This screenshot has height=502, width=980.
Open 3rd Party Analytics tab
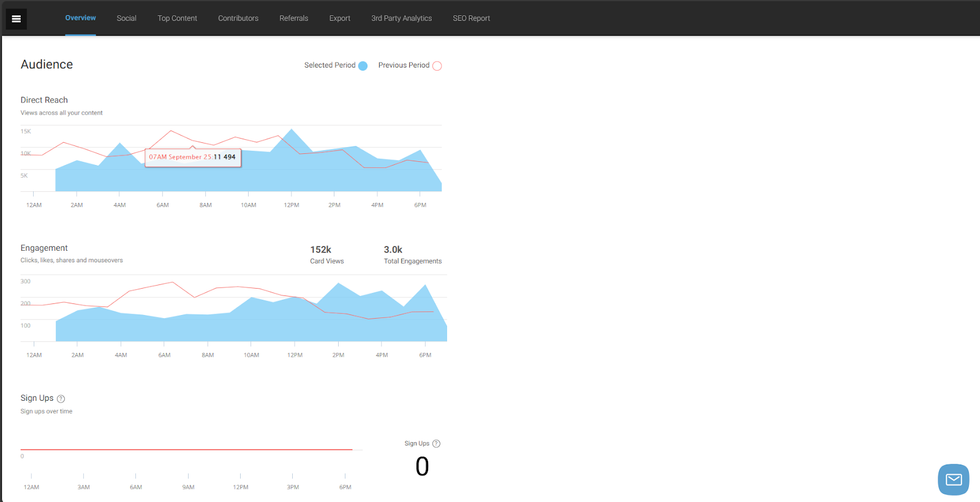[401, 18]
